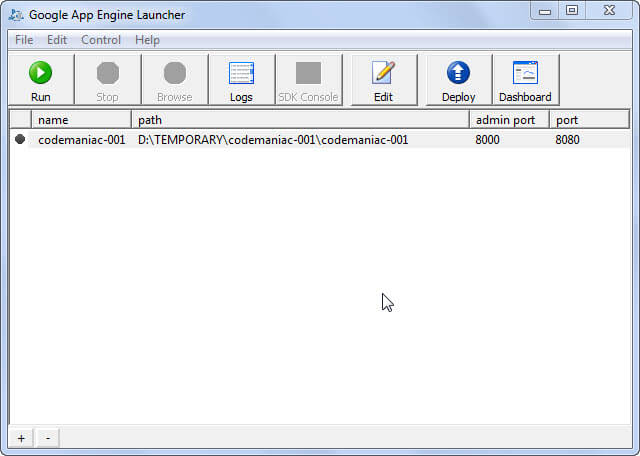Viewport: 640px width, 456px height.
Task: Click the D:\TEMPORARY\codemaniac-001 path cell
Action: 273,140
